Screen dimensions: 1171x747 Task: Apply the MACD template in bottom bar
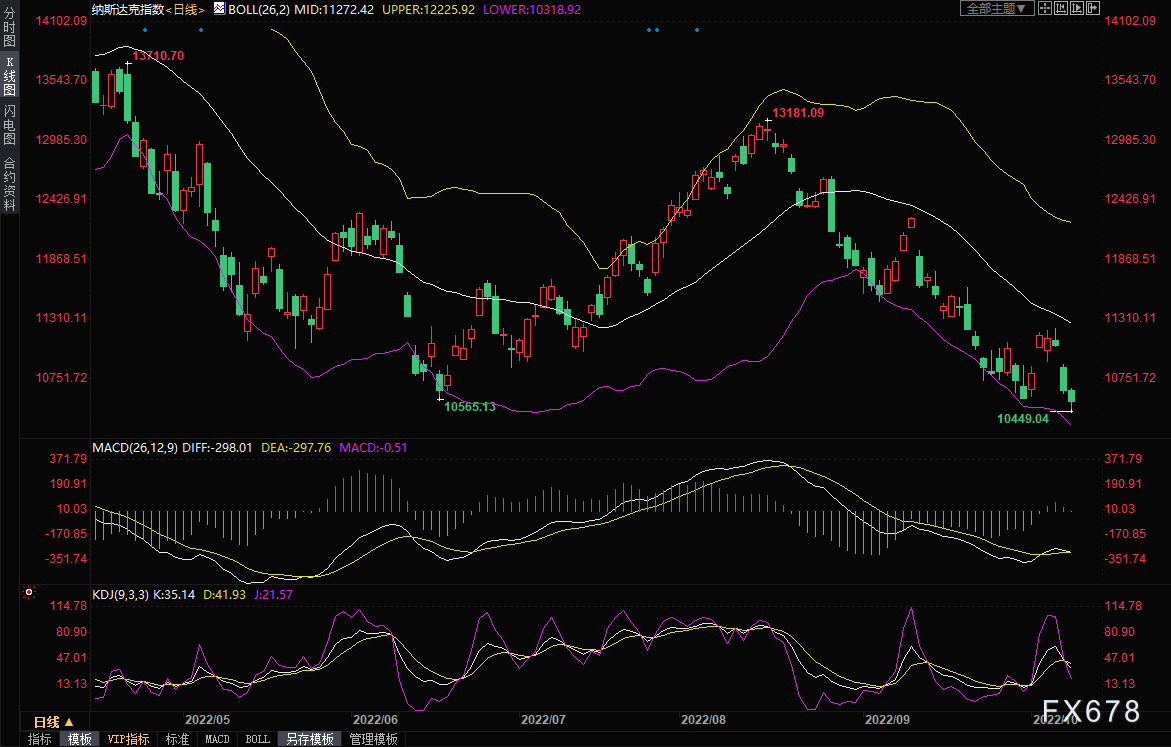coord(217,739)
